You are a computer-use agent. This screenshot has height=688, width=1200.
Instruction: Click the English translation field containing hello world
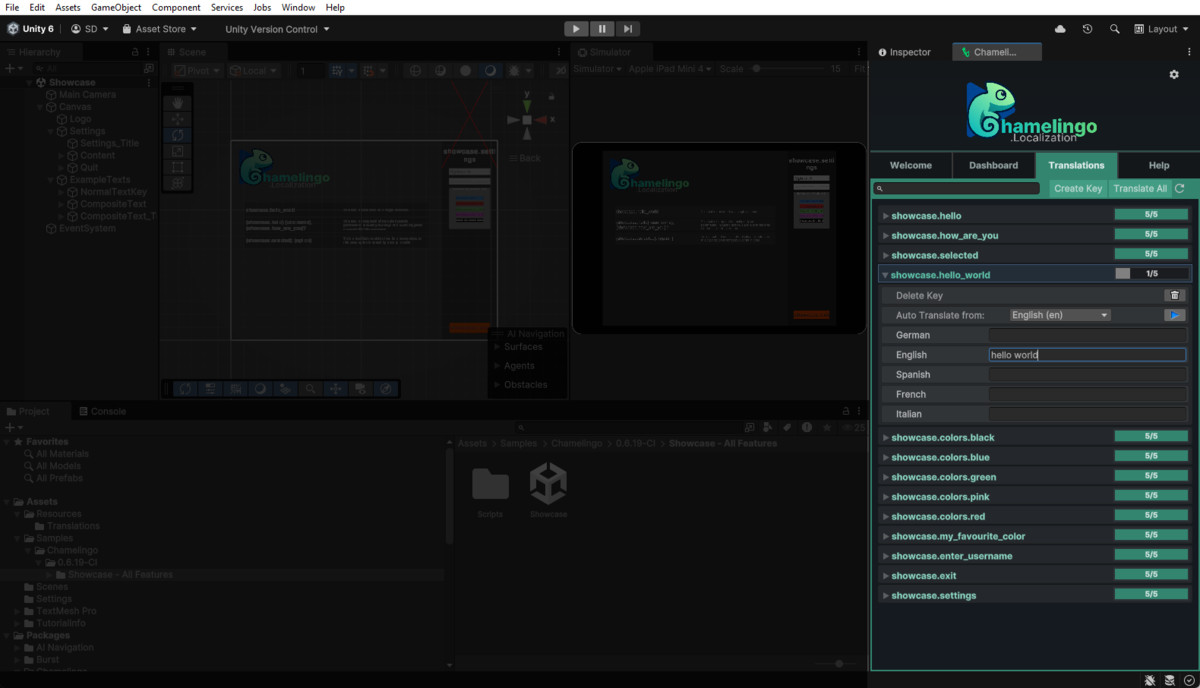tap(1087, 354)
